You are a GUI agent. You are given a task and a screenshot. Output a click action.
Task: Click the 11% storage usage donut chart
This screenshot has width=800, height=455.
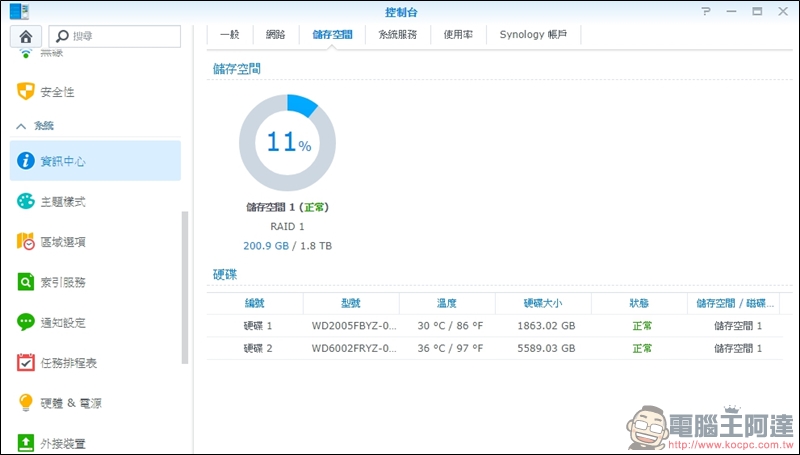click(x=287, y=142)
